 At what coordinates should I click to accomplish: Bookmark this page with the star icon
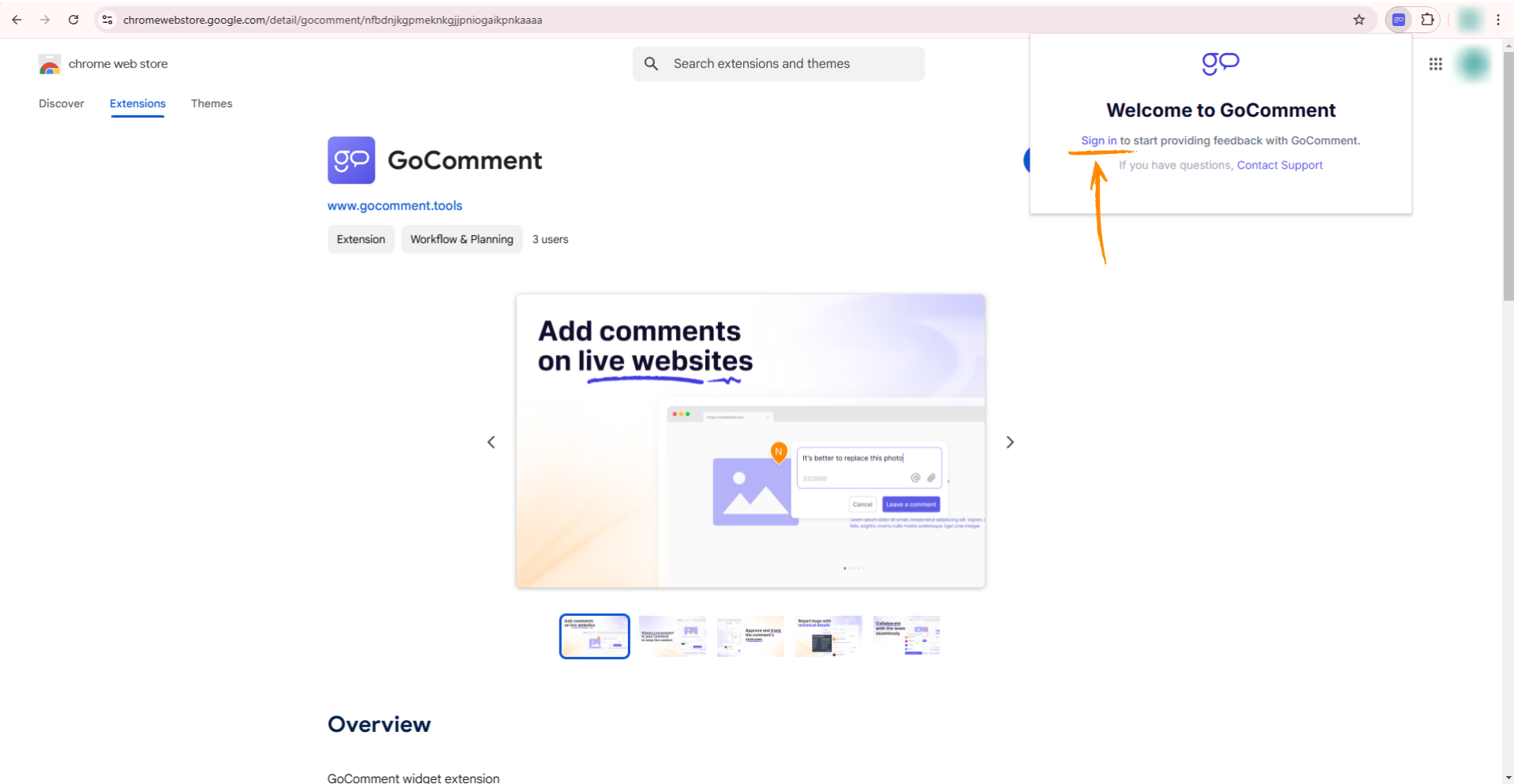click(1359, 20)
